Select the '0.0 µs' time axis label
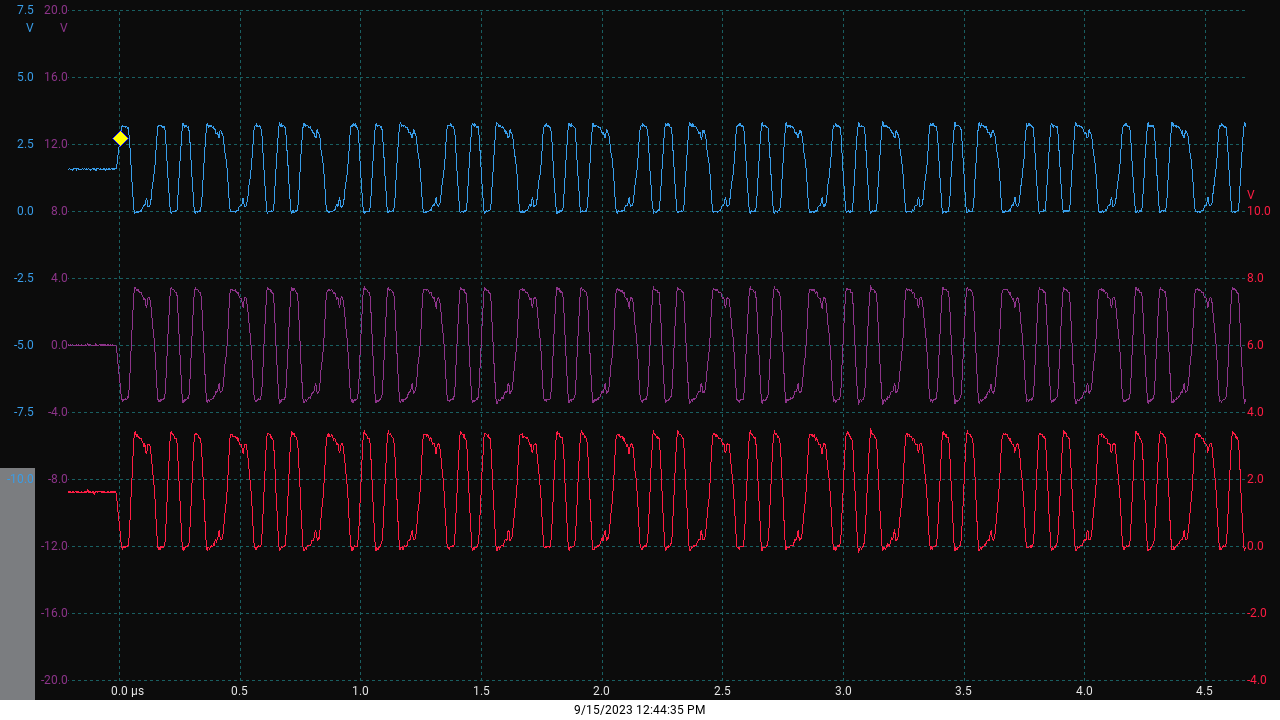Viewport: 1280px width, 720px height. tap(127, 691)
